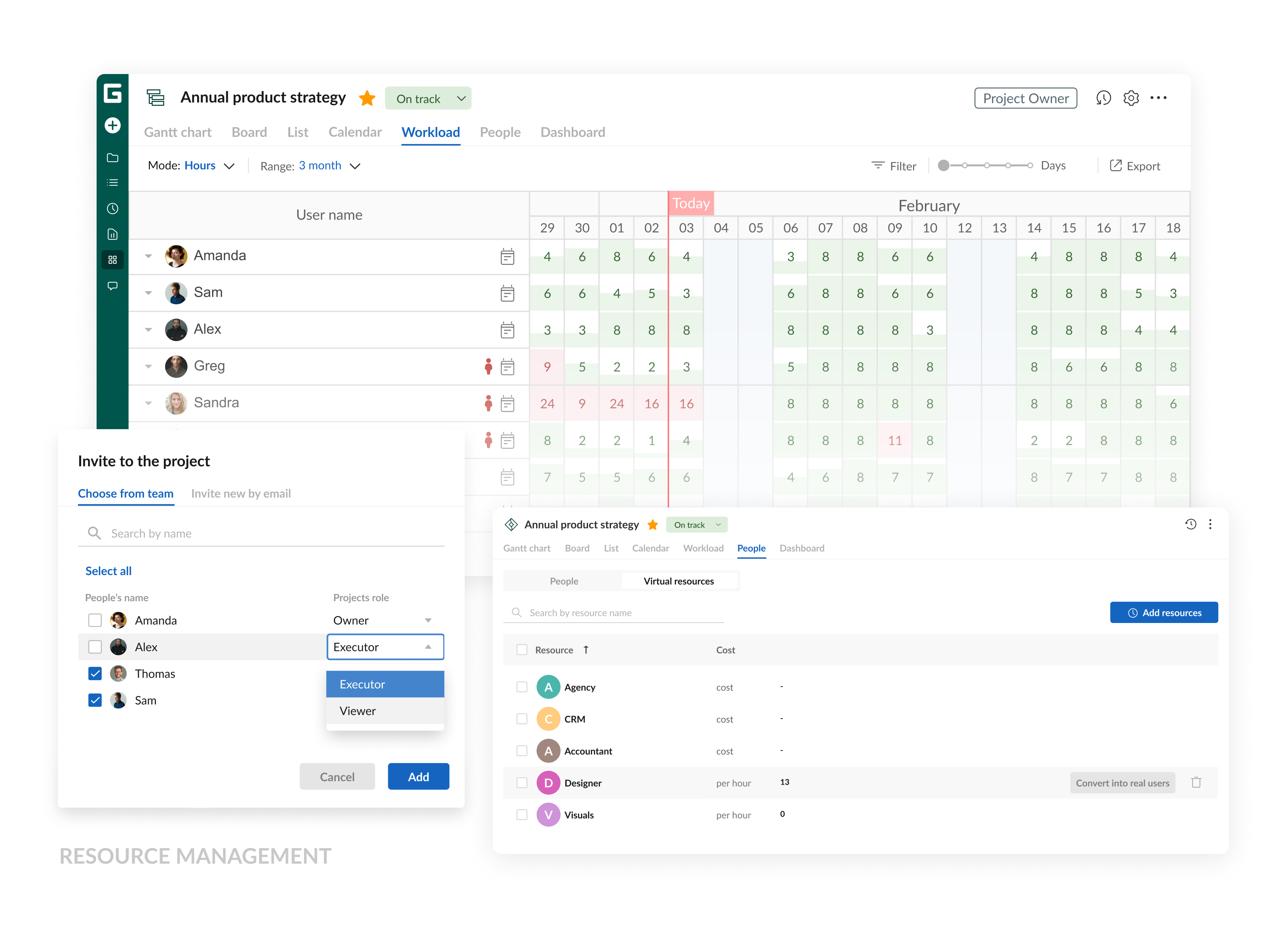Switch to the Dashboard tab
1288x942 pixels.
coord(573,132)
